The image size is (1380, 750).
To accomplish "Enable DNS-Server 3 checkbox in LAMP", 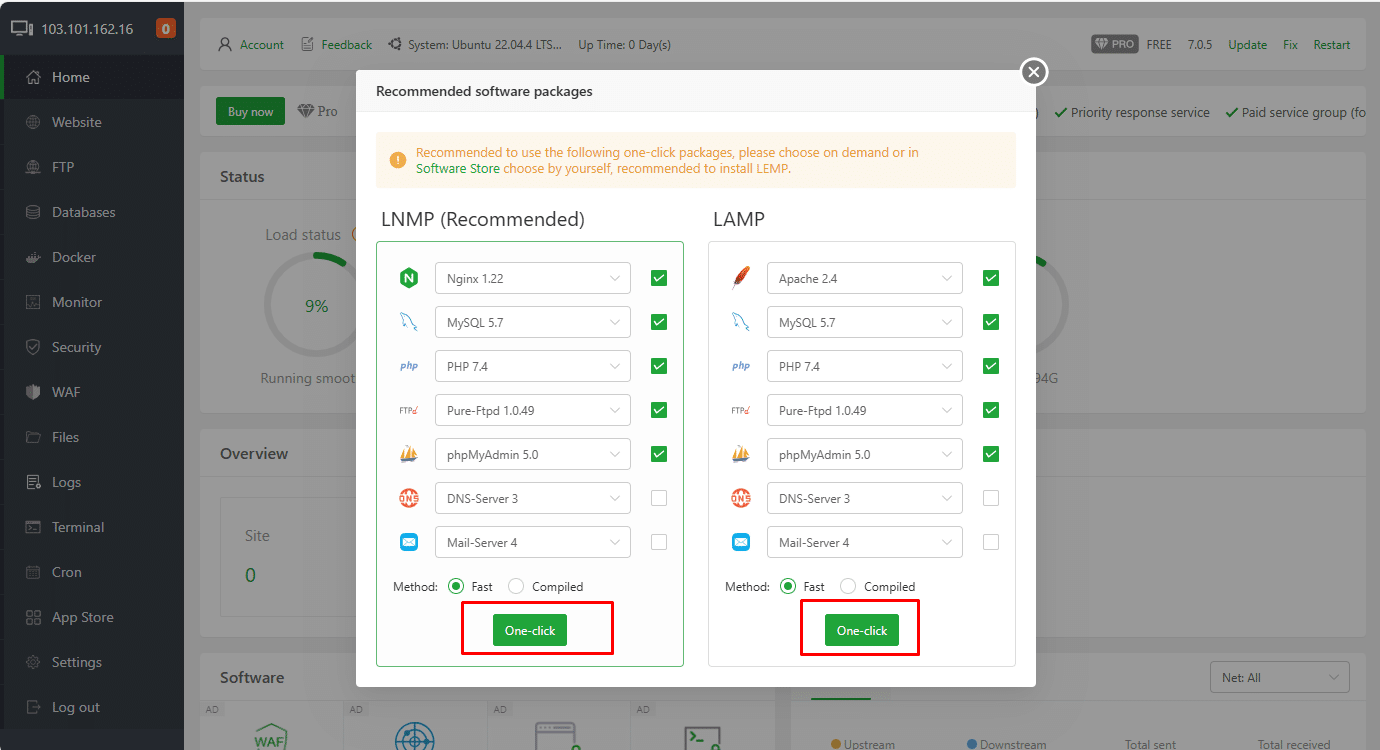I will 991,498.
